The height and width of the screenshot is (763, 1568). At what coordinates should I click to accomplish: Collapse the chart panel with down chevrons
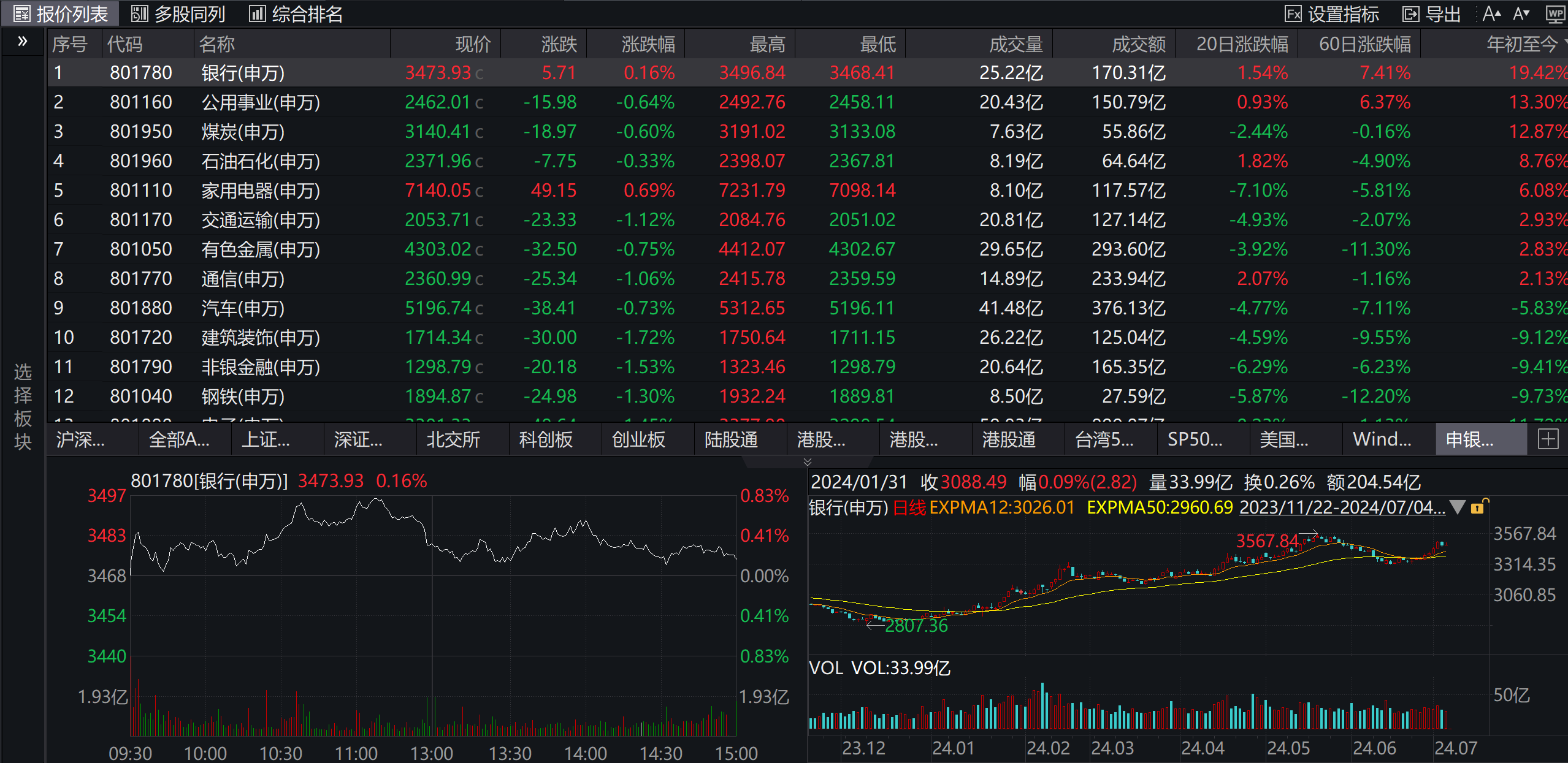pos(807,461)
